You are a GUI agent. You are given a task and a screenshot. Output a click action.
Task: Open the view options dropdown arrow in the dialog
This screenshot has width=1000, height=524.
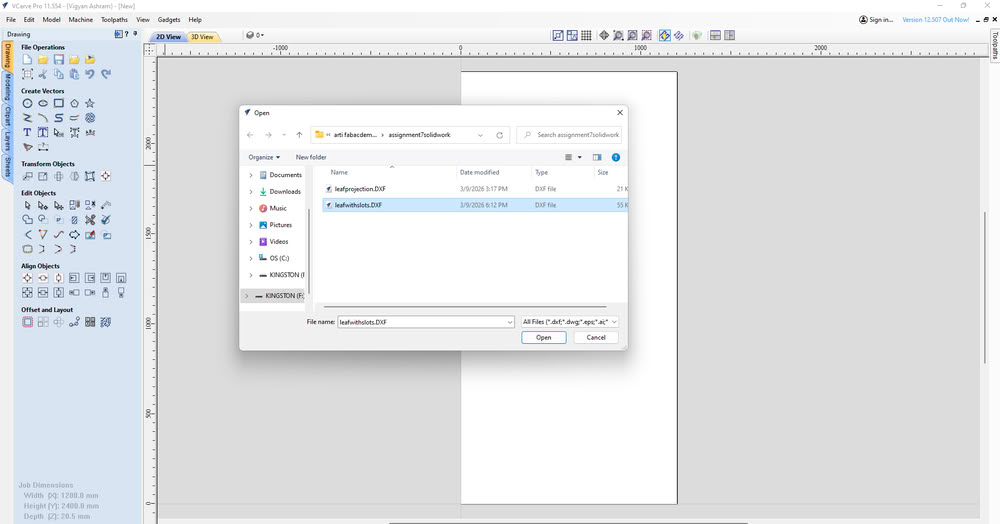point(580,157)
